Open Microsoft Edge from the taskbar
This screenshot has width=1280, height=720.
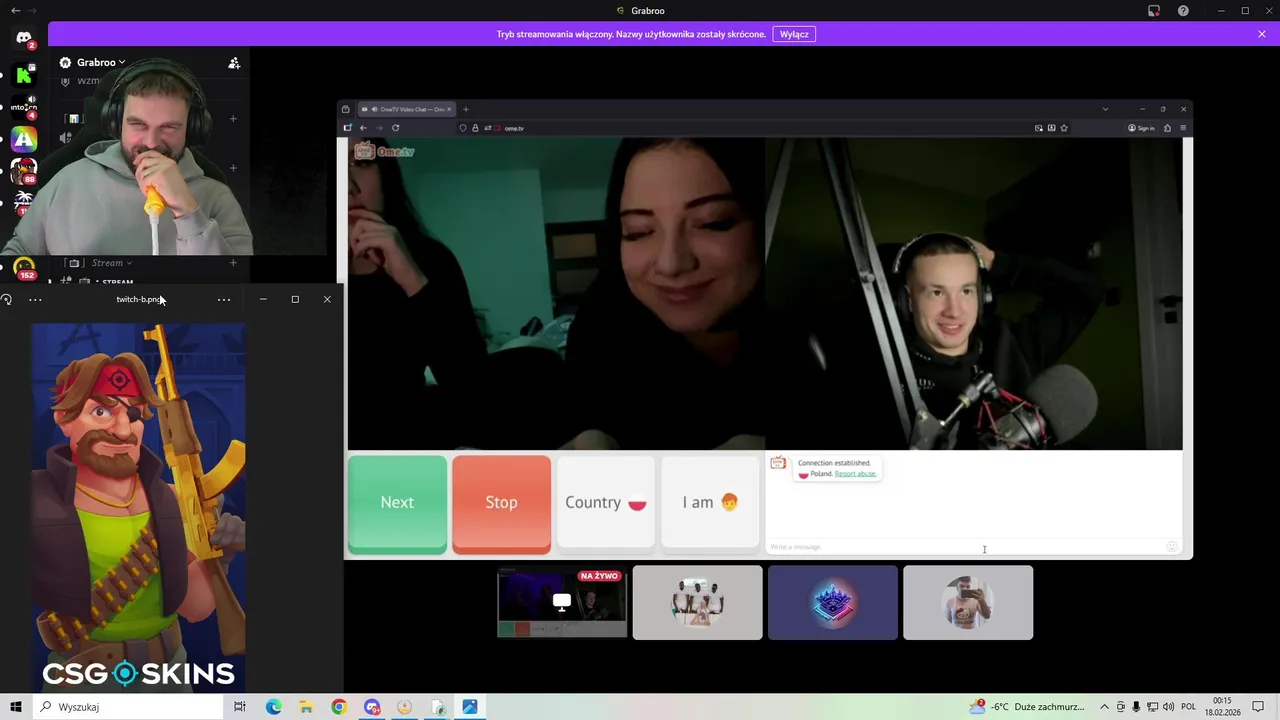tap(274, 707)
